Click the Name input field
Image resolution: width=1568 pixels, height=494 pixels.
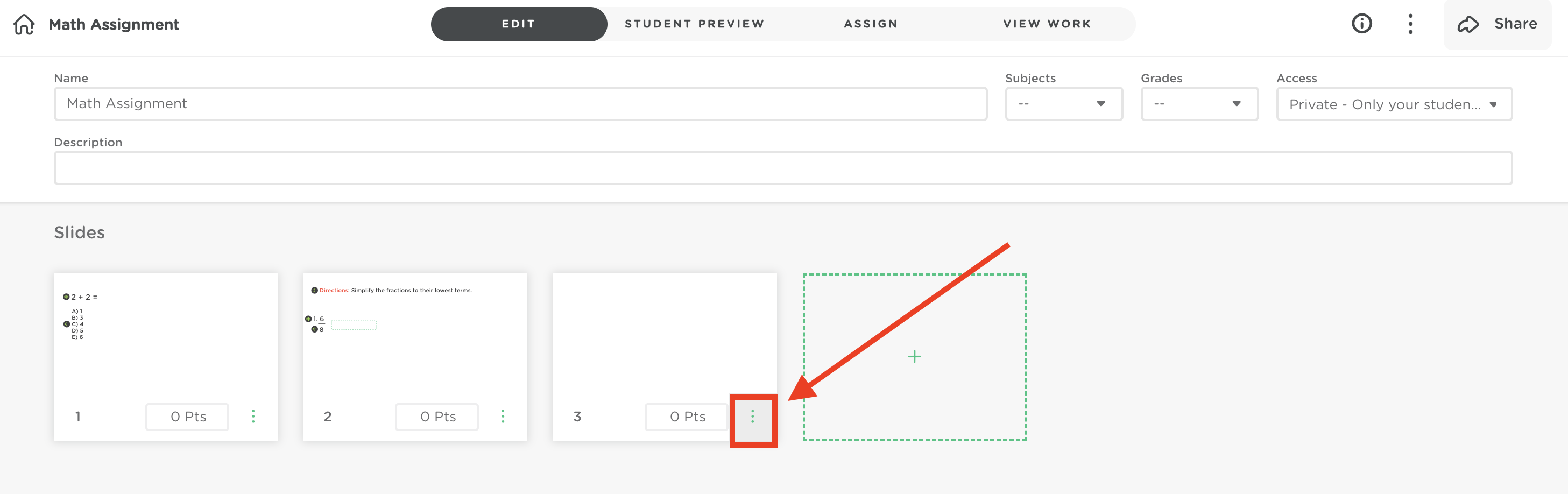[x=520, y=103]
